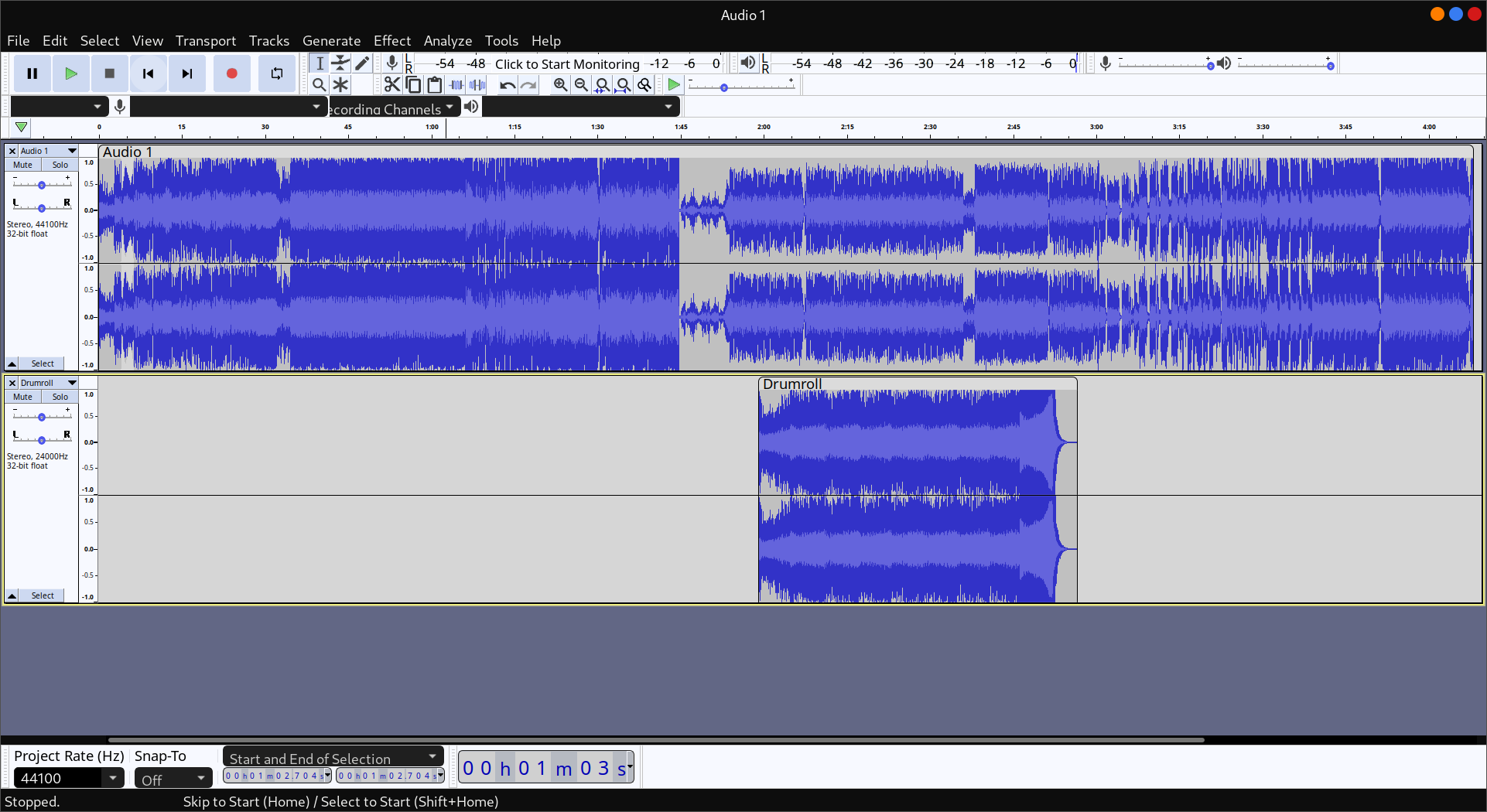Toggle loop playback
Viewport: 1487px width, 812px height.
[x=276, y=73]
